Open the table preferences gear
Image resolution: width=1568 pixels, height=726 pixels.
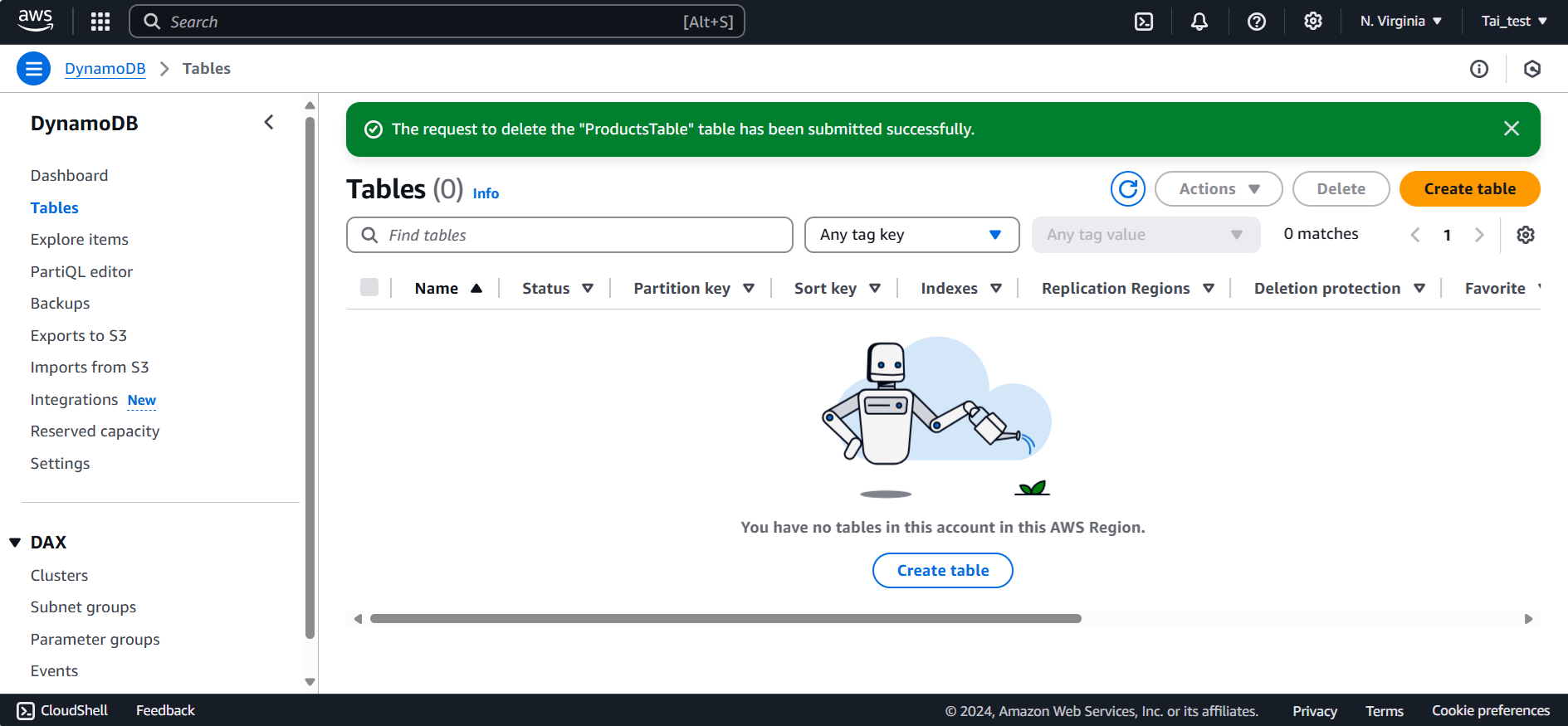click(x=1526, y=235)
